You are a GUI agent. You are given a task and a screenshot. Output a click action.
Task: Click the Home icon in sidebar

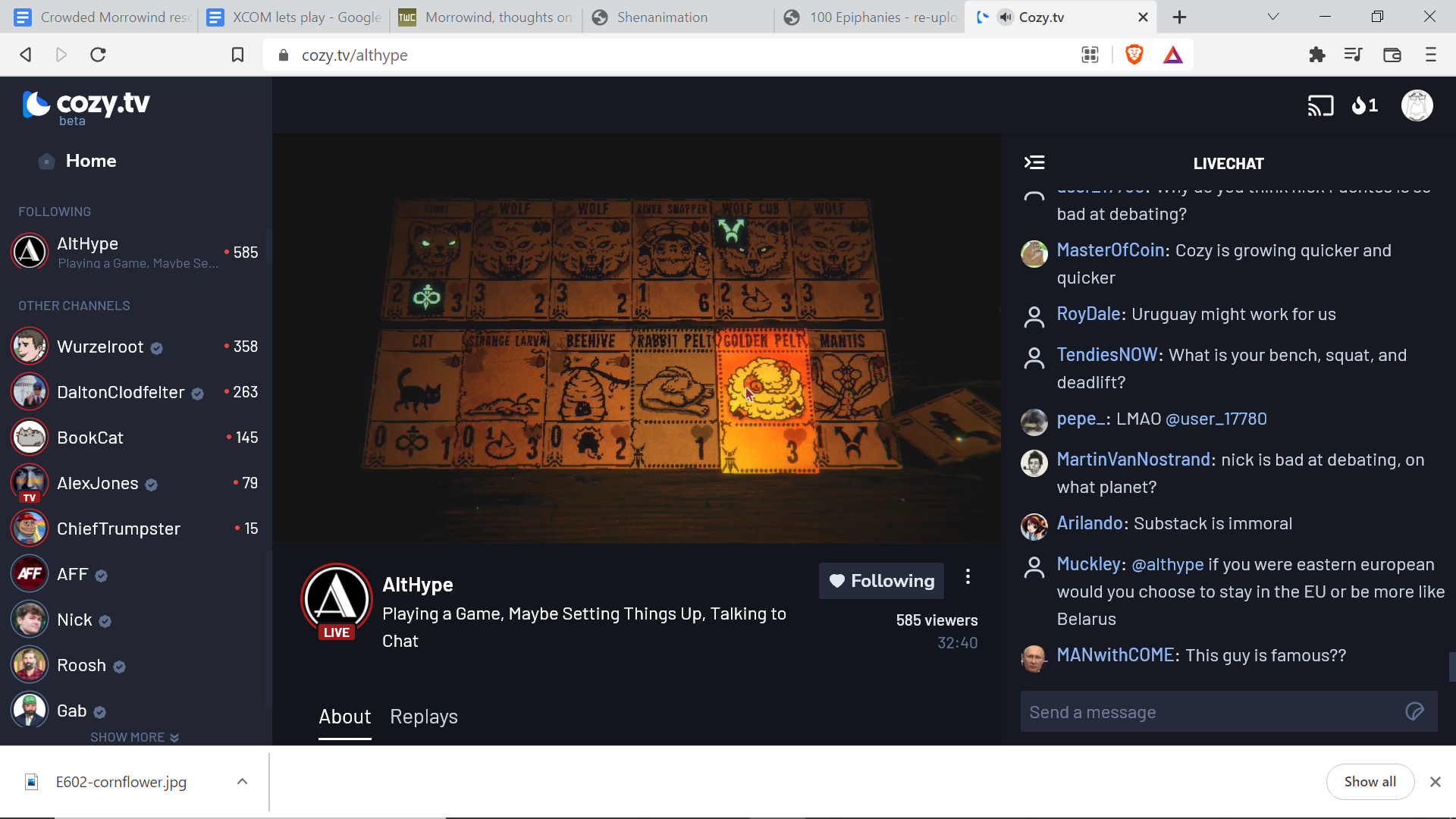coord(46,161)
